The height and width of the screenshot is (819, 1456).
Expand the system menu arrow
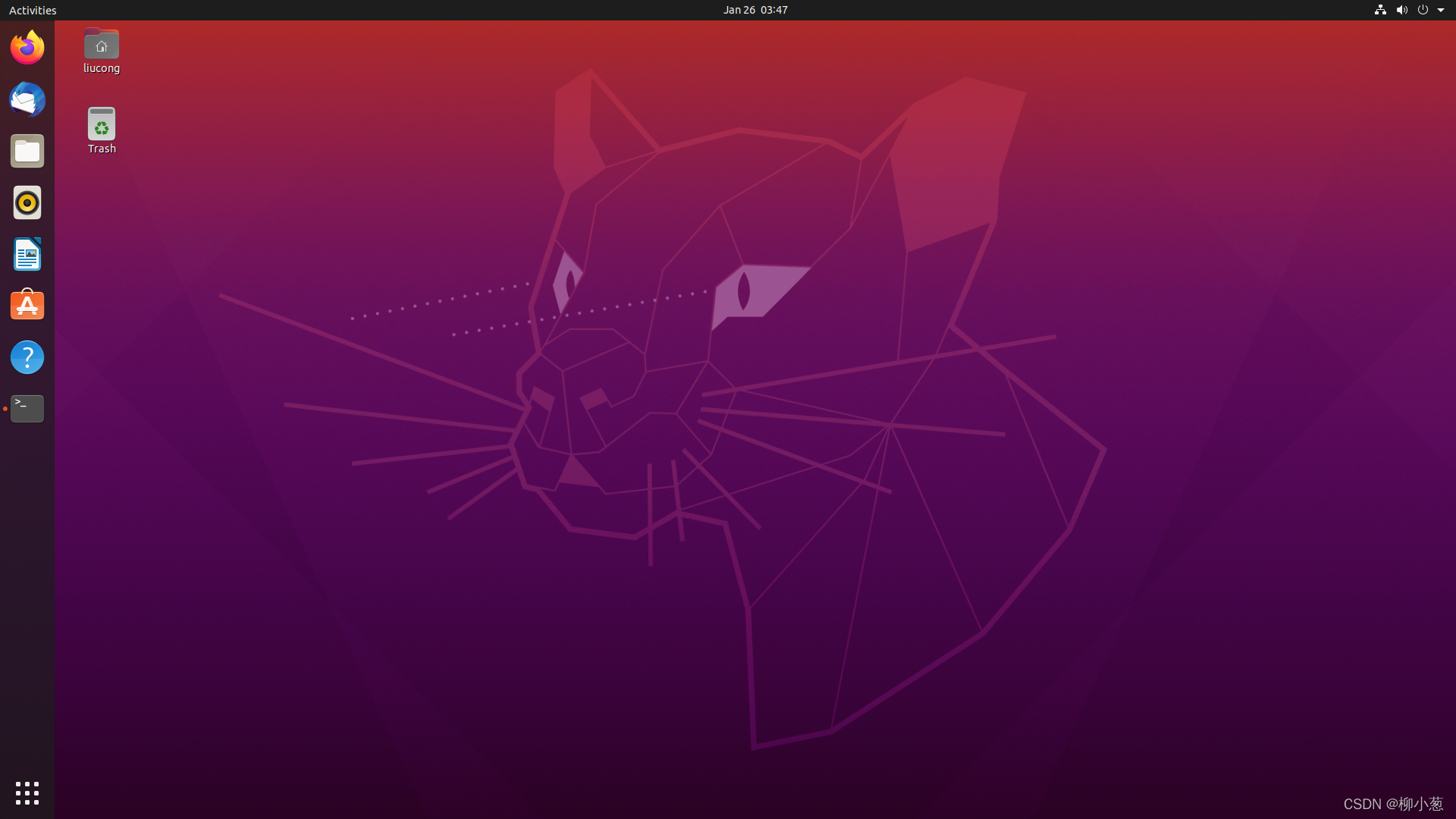point(1441,10)
